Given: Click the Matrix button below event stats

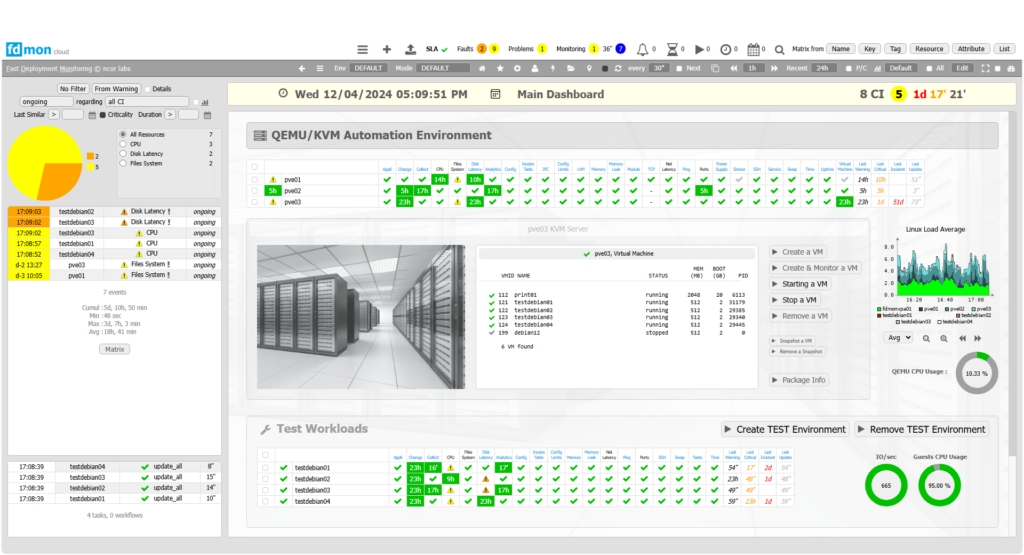Looking at the screenshot, I should 114,349.
